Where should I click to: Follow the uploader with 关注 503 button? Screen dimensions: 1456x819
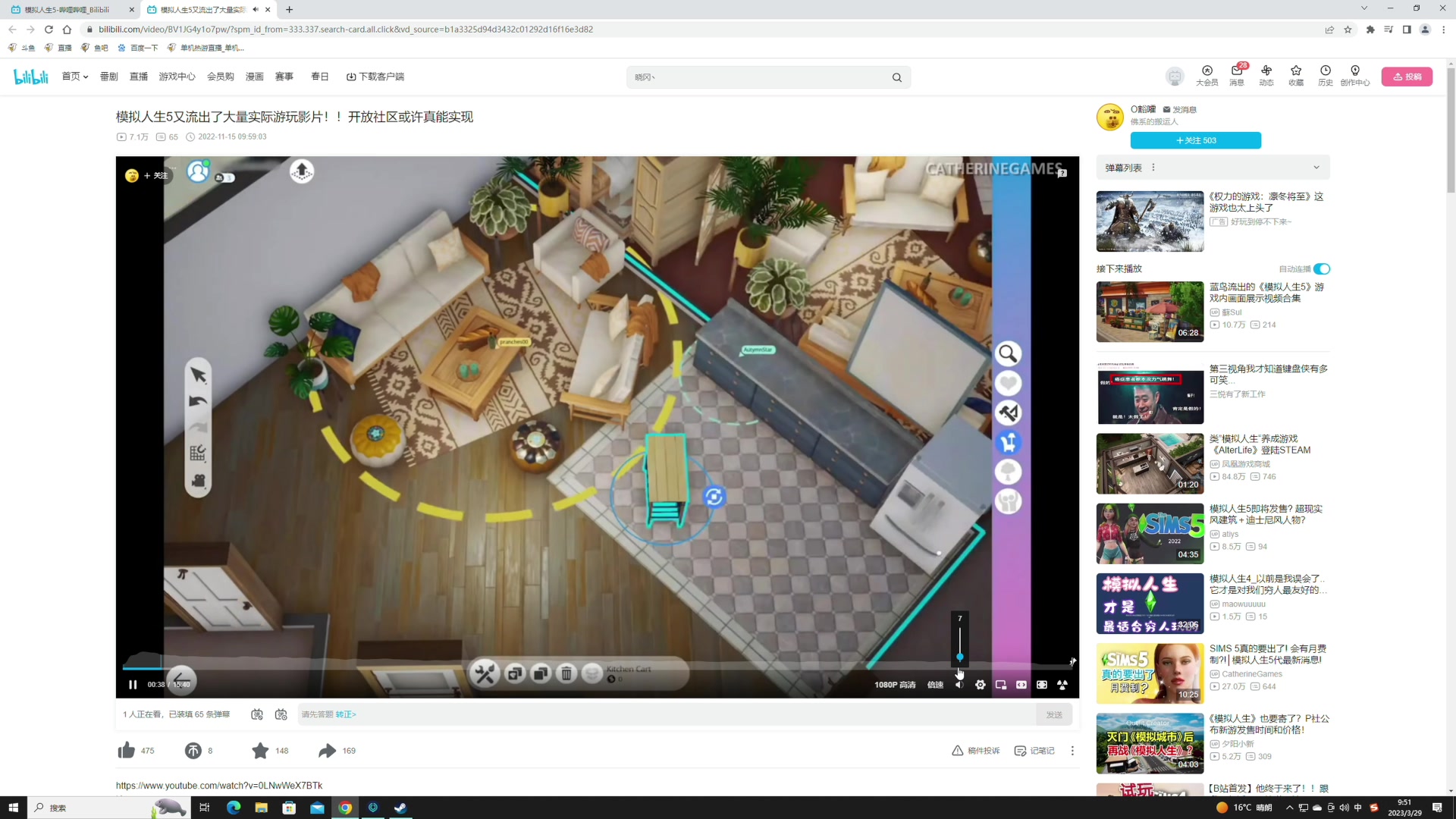pos(1196,140)
